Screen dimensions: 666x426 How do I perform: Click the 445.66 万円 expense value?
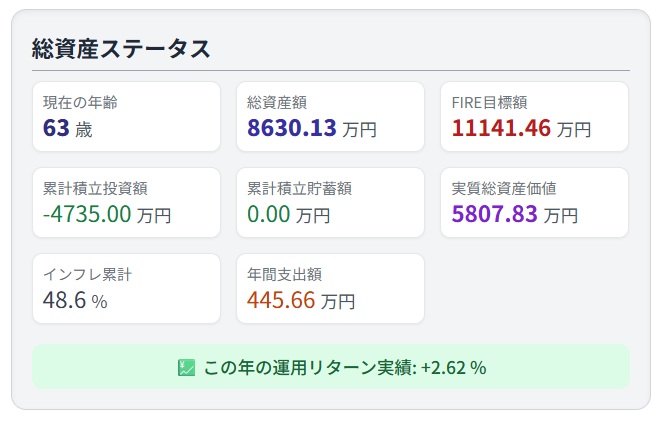point(301,300)
